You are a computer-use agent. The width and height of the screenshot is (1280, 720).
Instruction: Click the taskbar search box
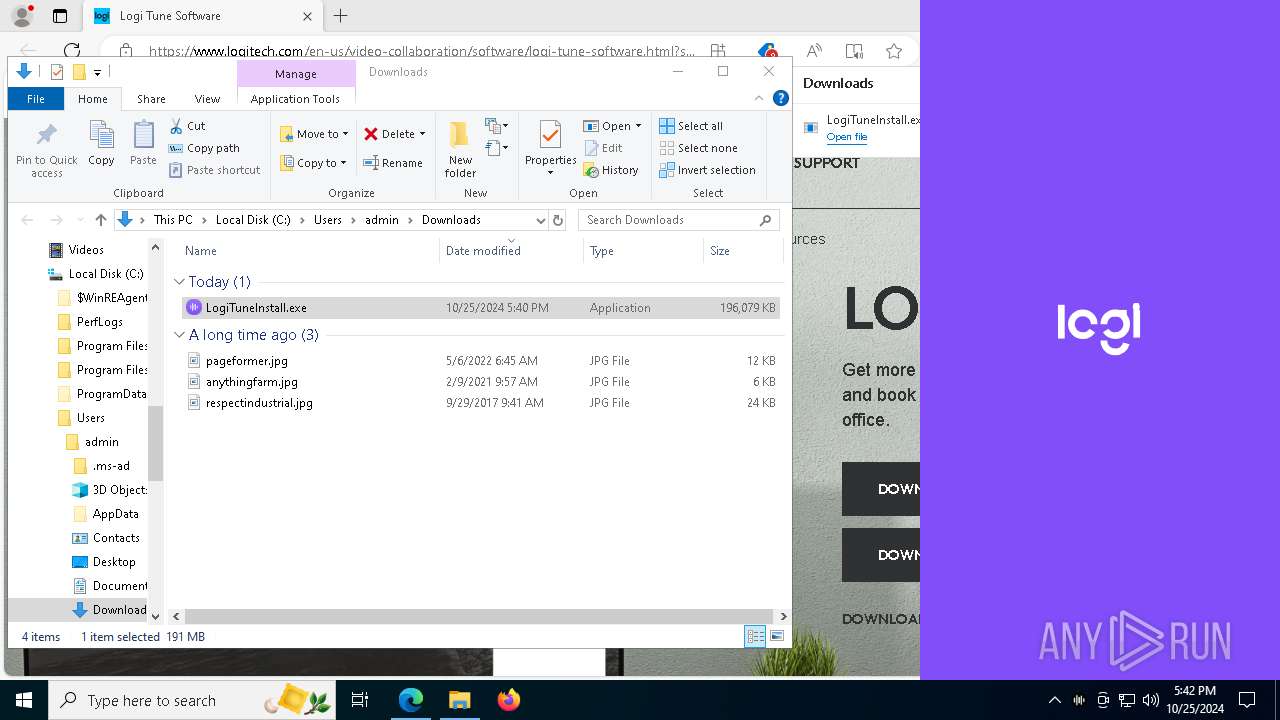(192, 700)
